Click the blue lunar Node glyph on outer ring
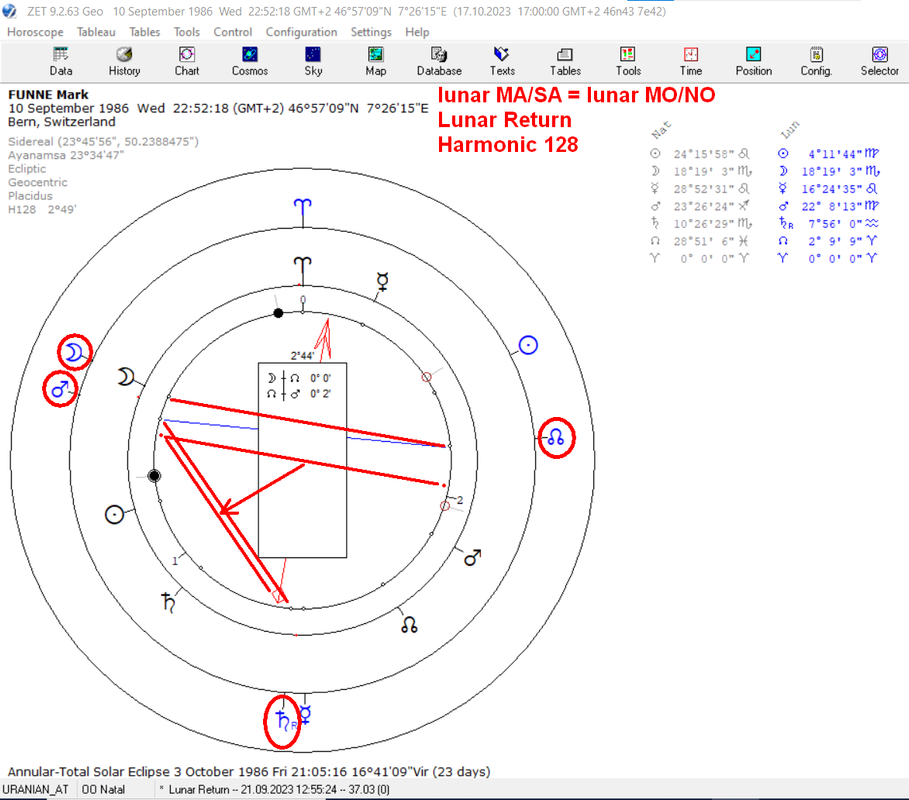The height and width of the screenshot is (800, 909). click(x=555, y=437)
